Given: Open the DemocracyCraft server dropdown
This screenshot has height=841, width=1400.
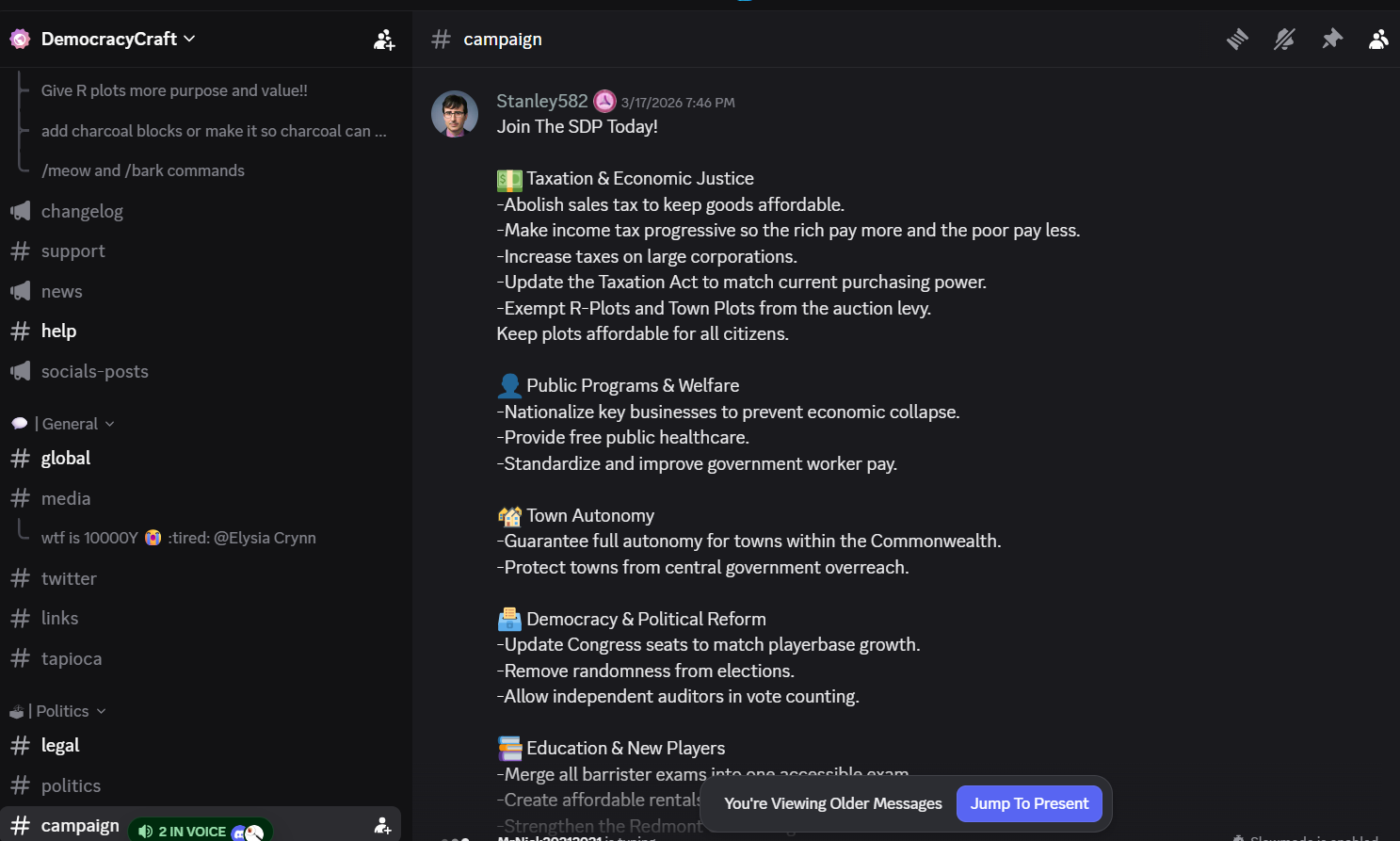Looking at the screenshot, I should coord(109,39).
